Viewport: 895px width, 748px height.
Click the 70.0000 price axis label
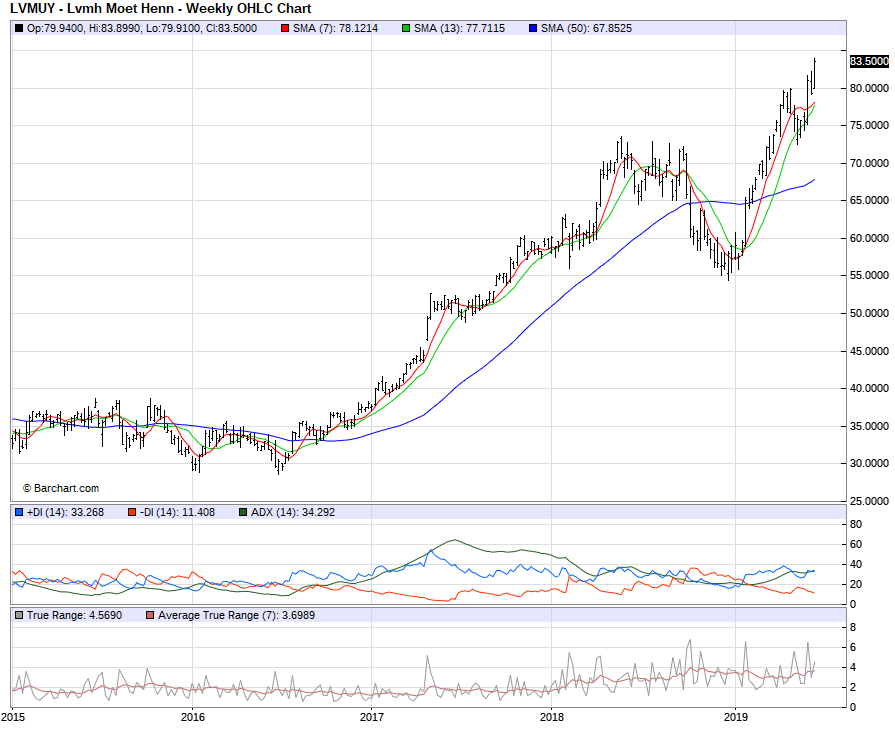pos(869,163)
